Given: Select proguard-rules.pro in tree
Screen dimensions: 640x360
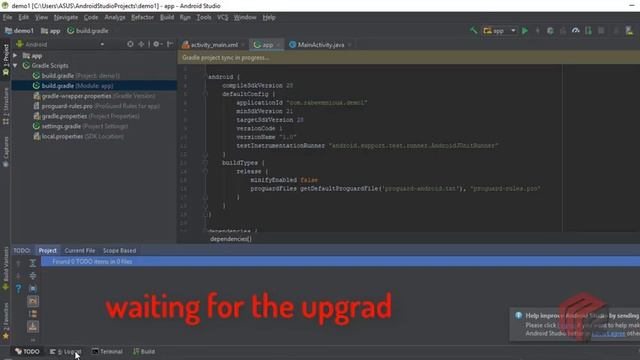Looking at the screenshot, I should (96, 106).
